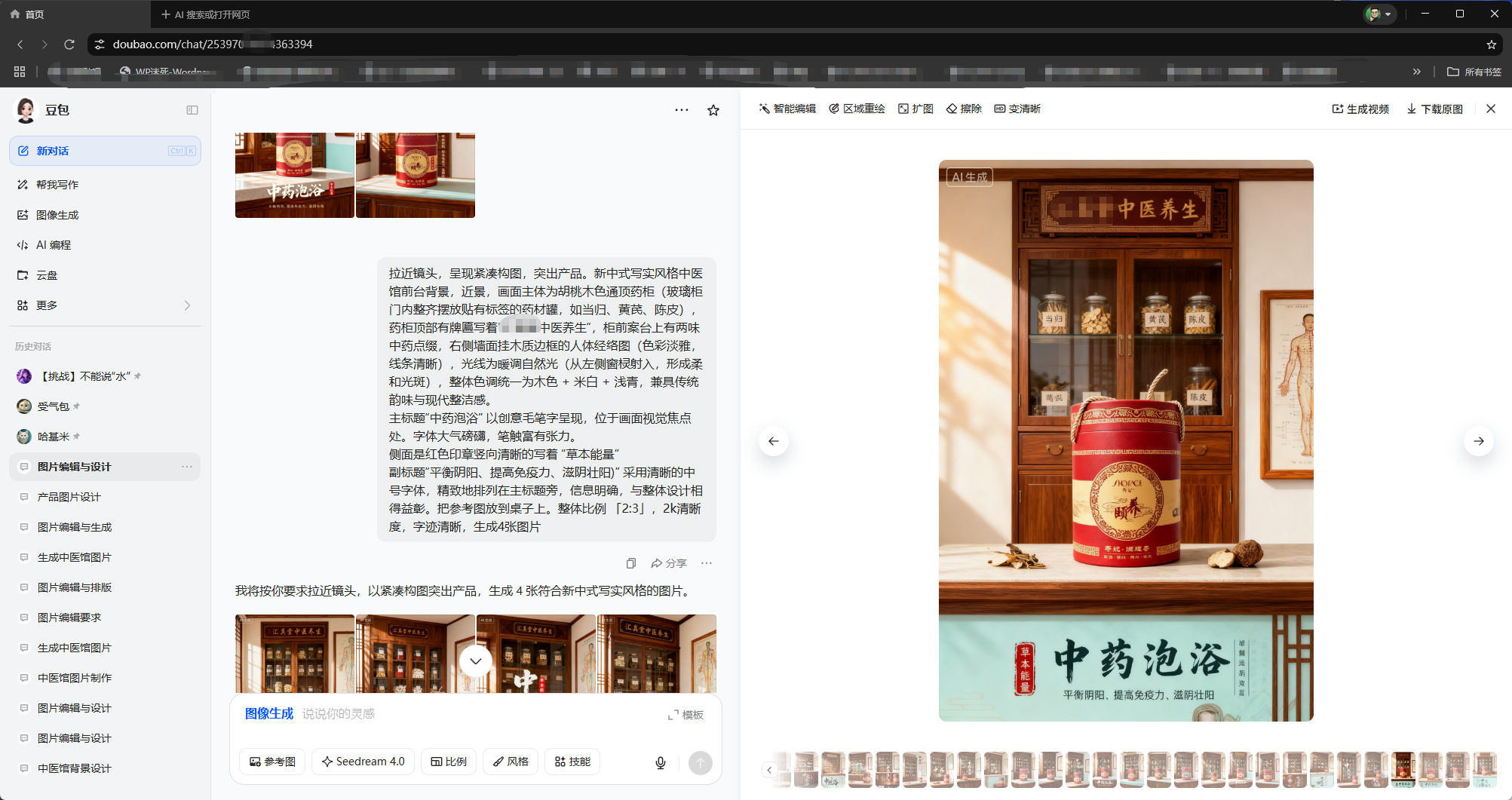Click the microphone voice input icon
The image size is (1512, 800).
tap(661, 762)
